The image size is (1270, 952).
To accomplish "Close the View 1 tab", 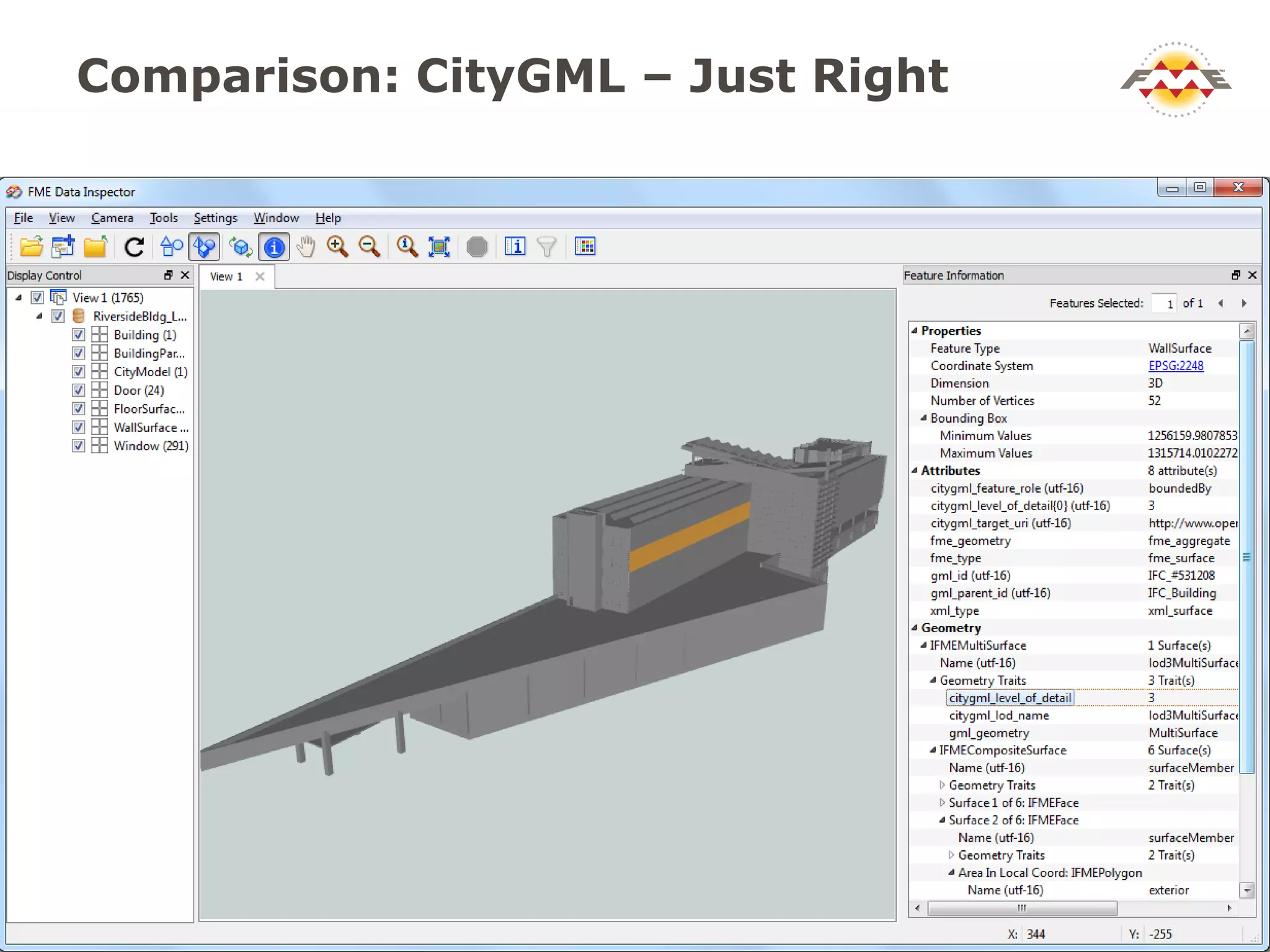I will tap(260, 276).
